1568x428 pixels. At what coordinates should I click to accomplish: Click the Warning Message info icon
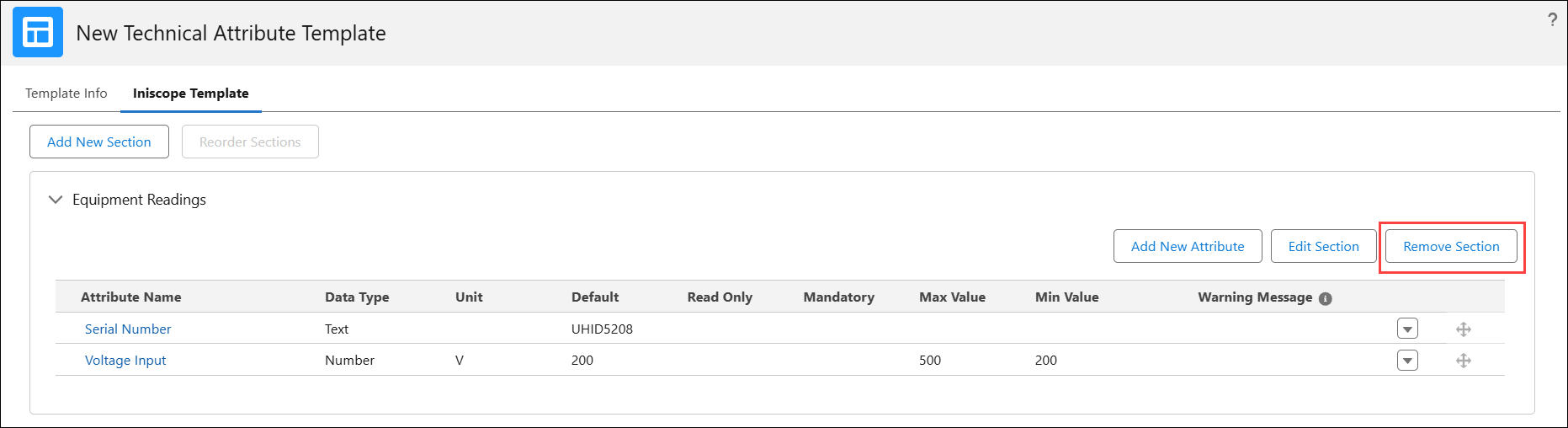(x=1326, y=298)
